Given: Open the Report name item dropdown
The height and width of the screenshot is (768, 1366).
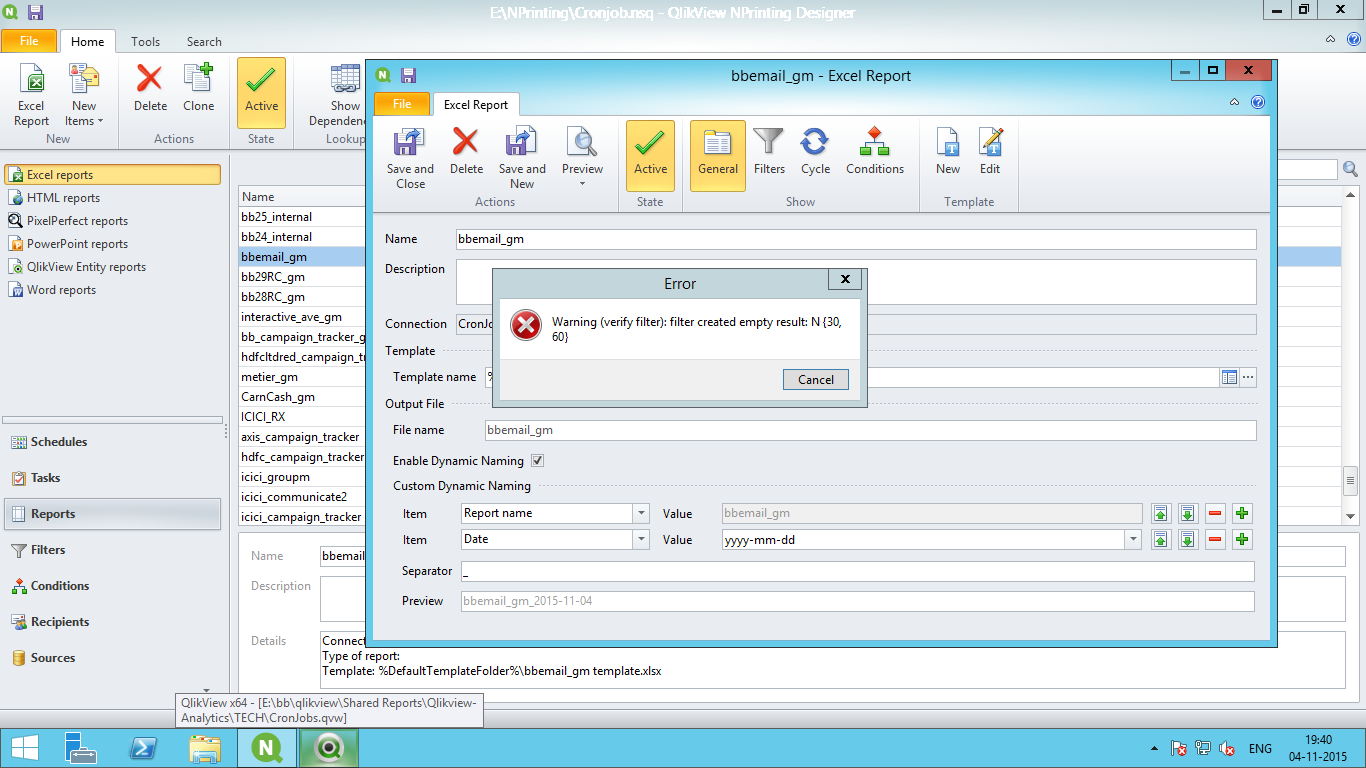Looking at the screenshot, I should pyautogui.click(x=641, y=513).
